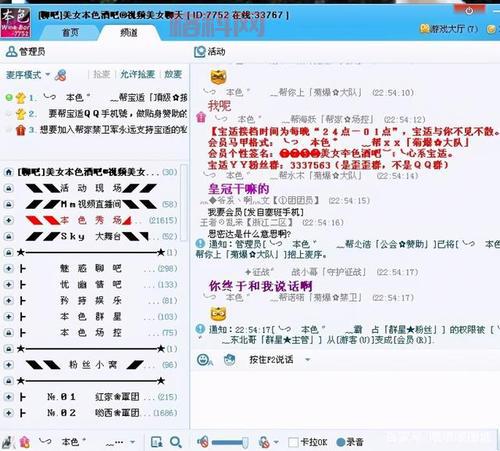
Task: Click chat message 你终于和我说话啊
Action: pos(260,286)
